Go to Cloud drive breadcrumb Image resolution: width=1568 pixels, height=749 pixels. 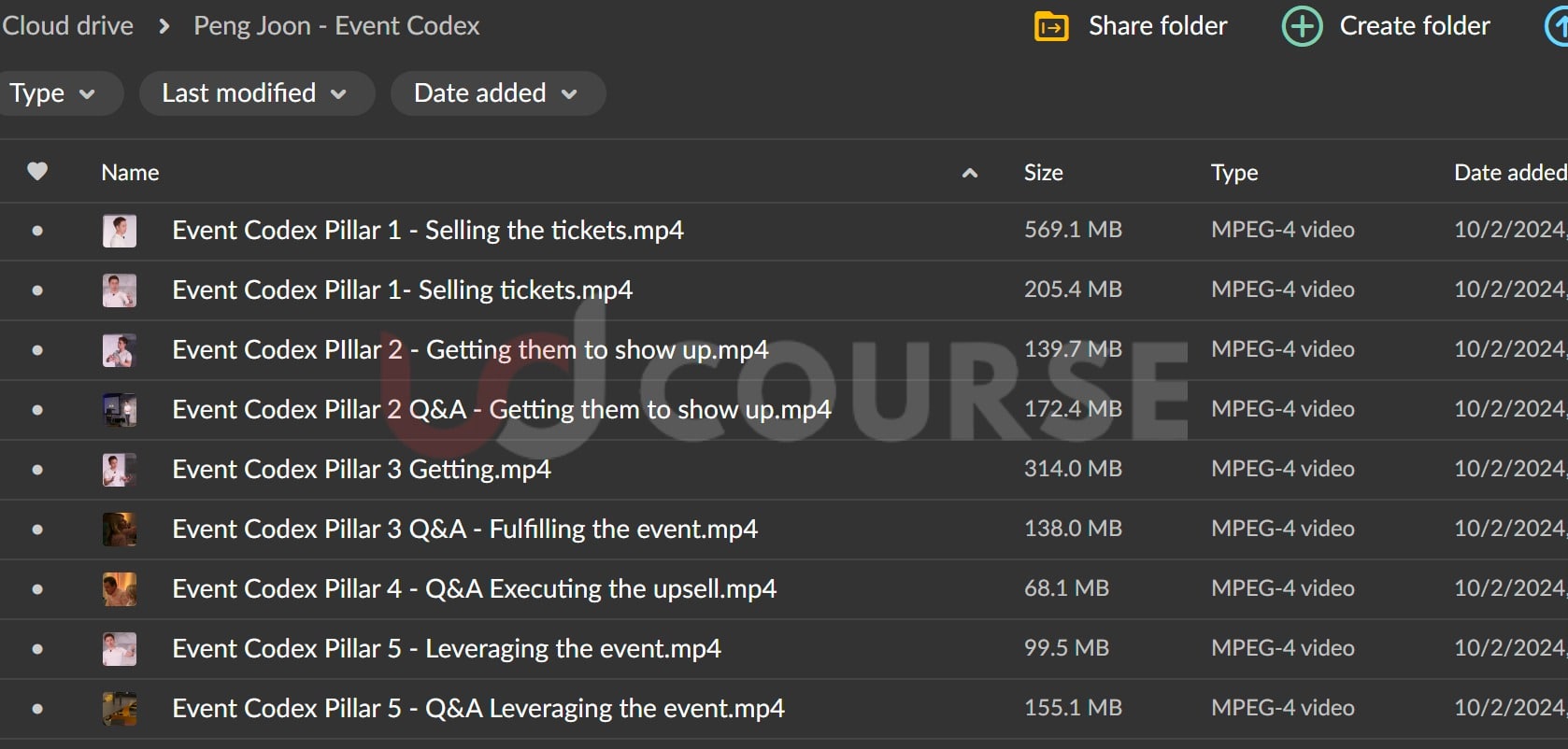pyautogui.click(x=67, y=26)
